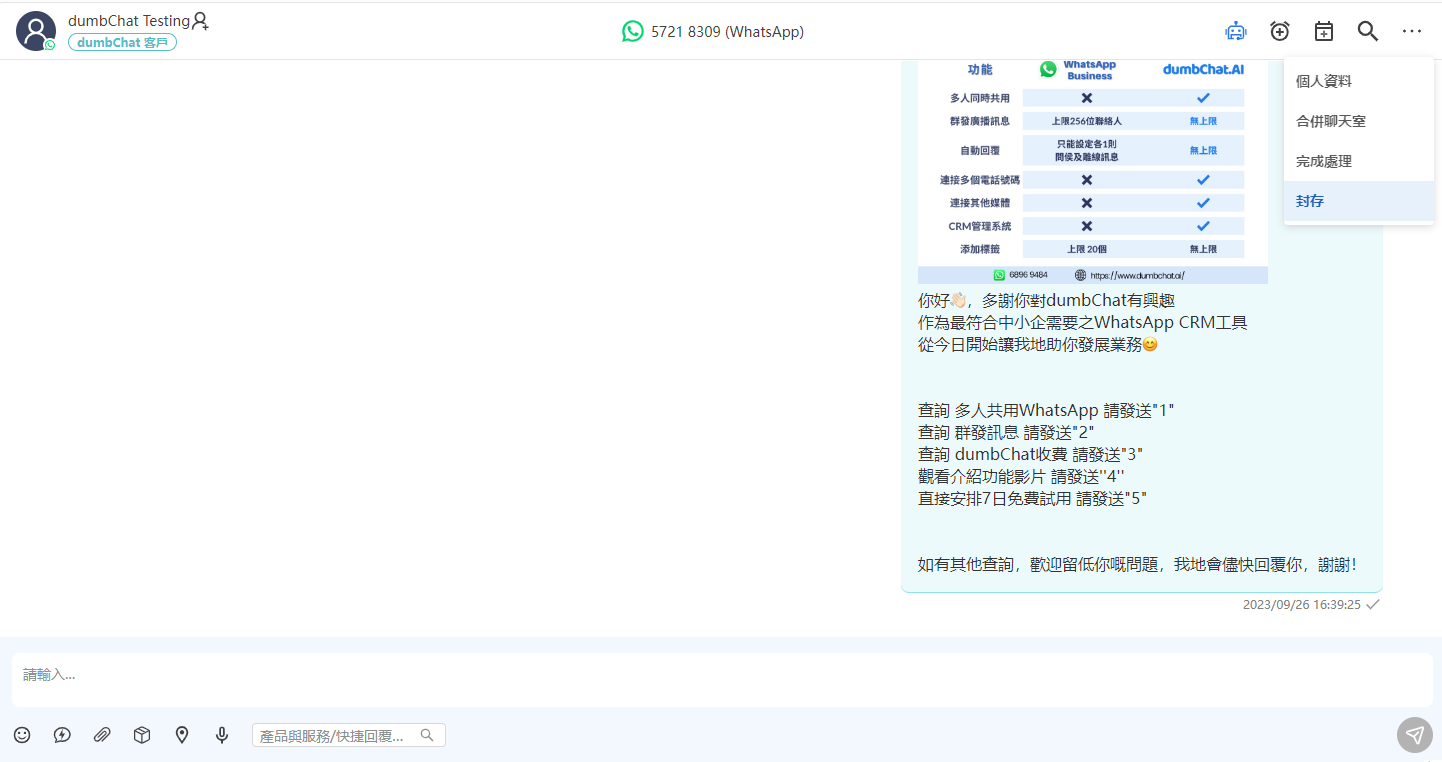Click the sent check mark beside timestamp
1442x762 pixels.
pos(1373,605)
